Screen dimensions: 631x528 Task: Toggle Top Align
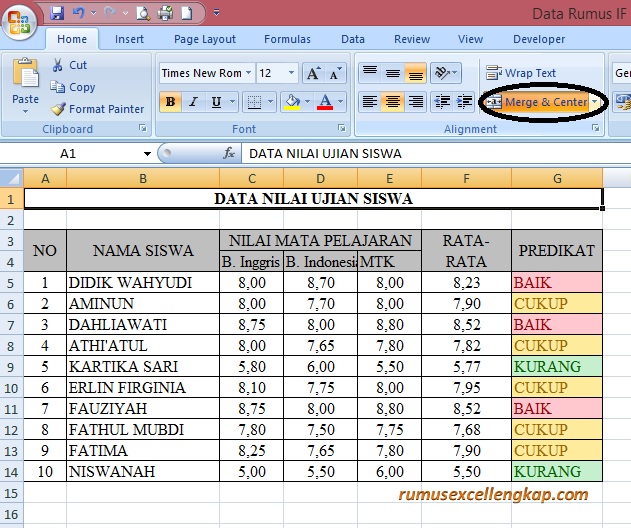coord(370,73)
